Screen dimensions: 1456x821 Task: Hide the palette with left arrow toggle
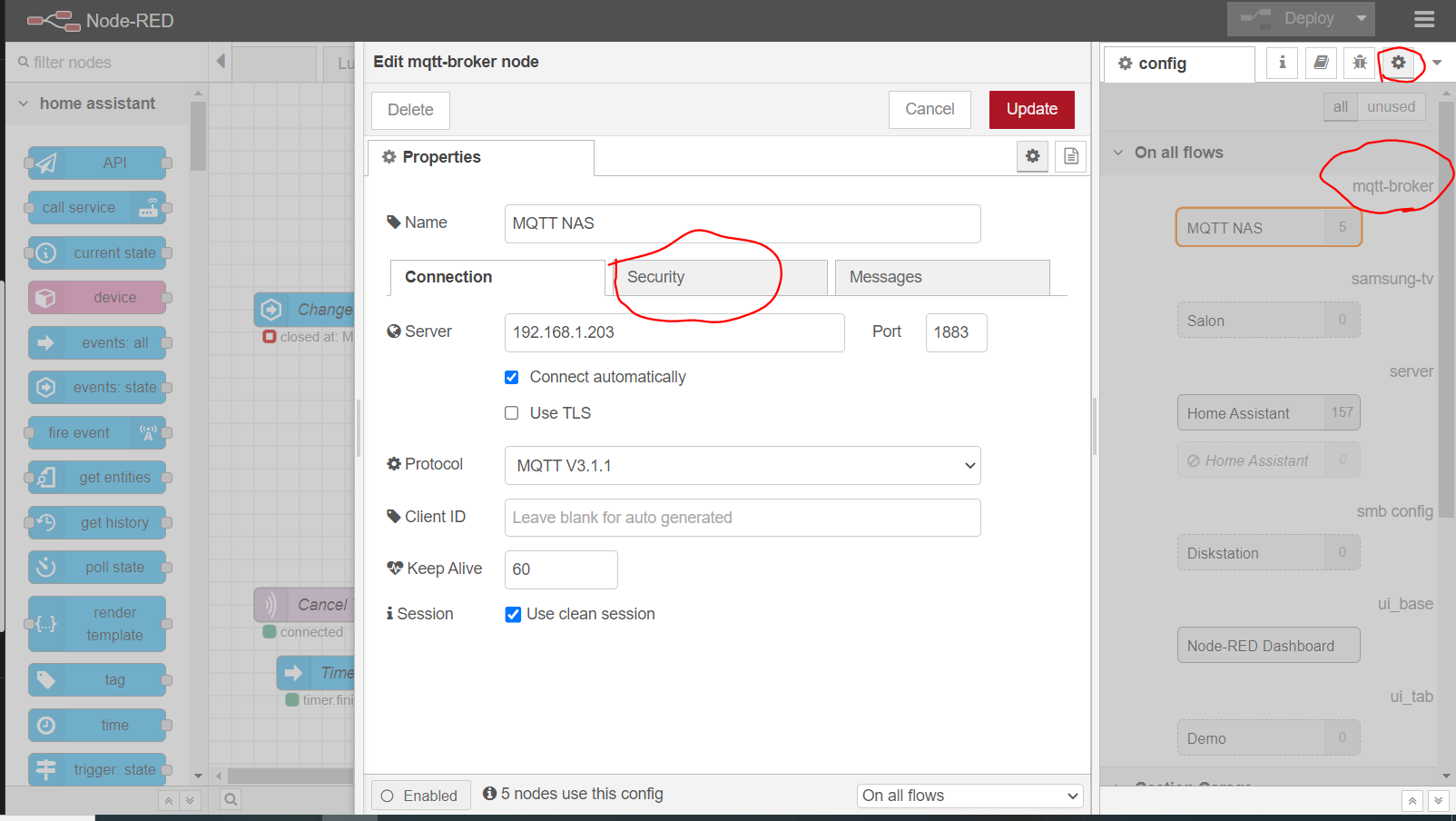point(221,62)
